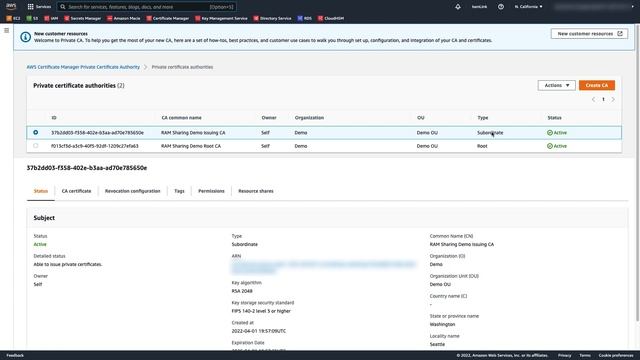Open the notifications bell

tap(458, 7)
